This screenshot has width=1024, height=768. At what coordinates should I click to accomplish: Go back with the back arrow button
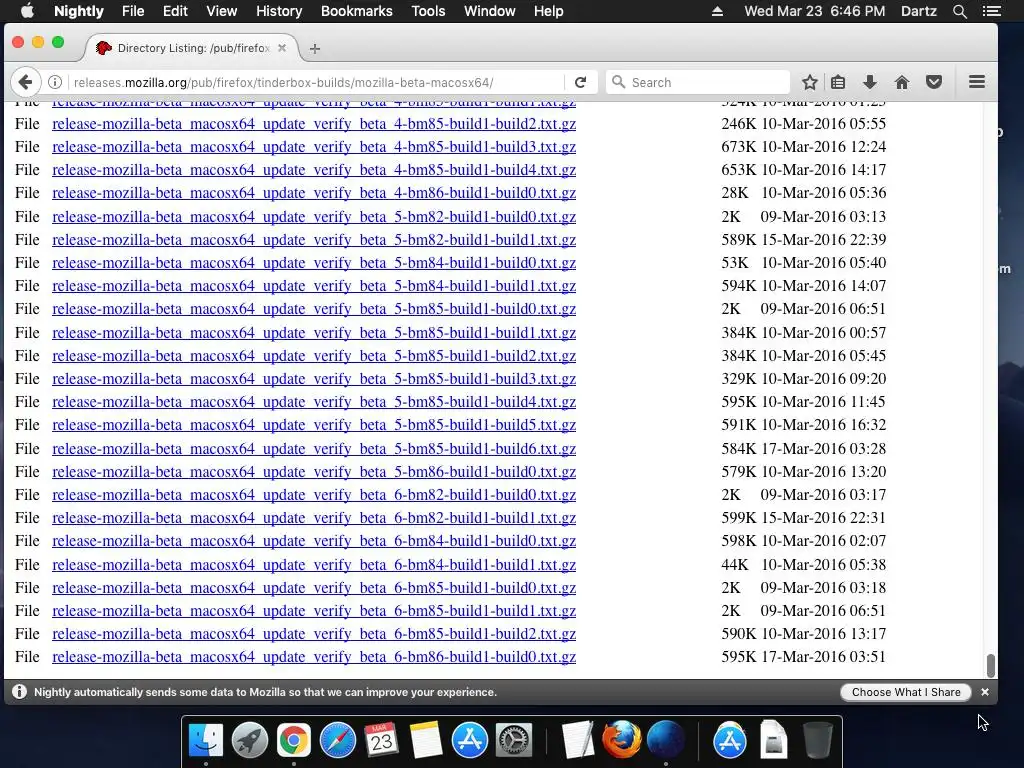pyautogui.click(x=25, y=82)
